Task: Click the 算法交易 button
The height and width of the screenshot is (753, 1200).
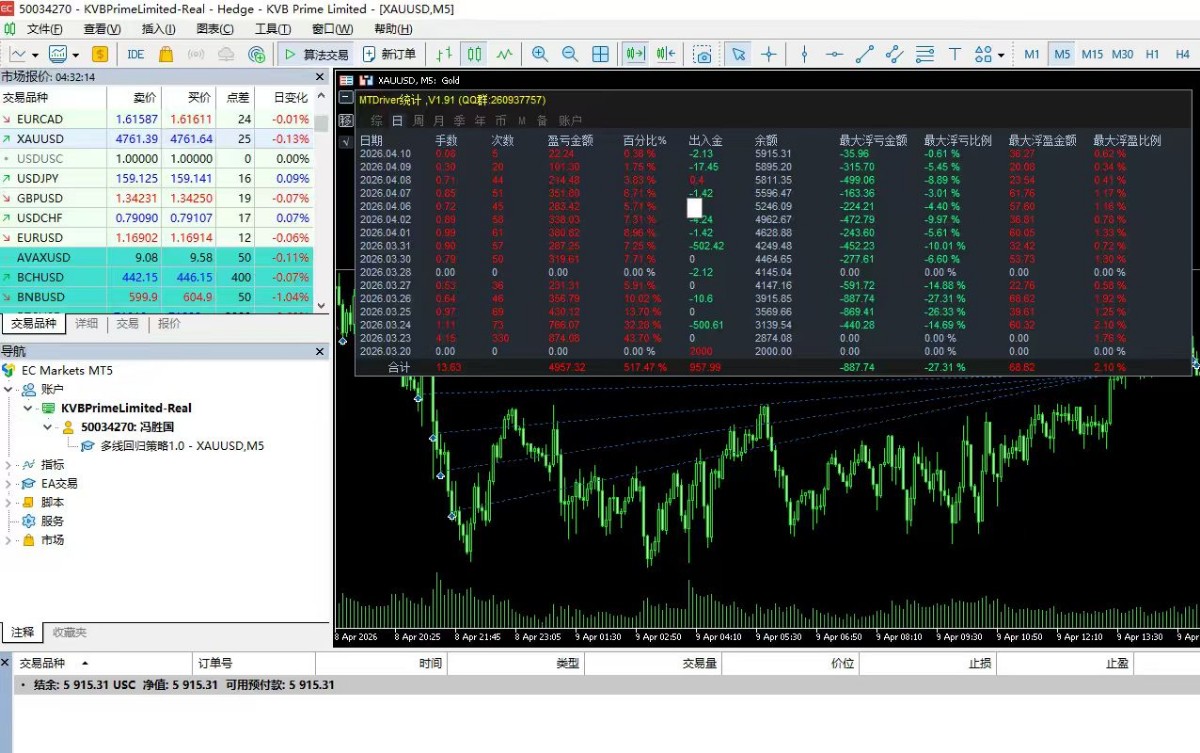Action: click(x=316, y=54)
